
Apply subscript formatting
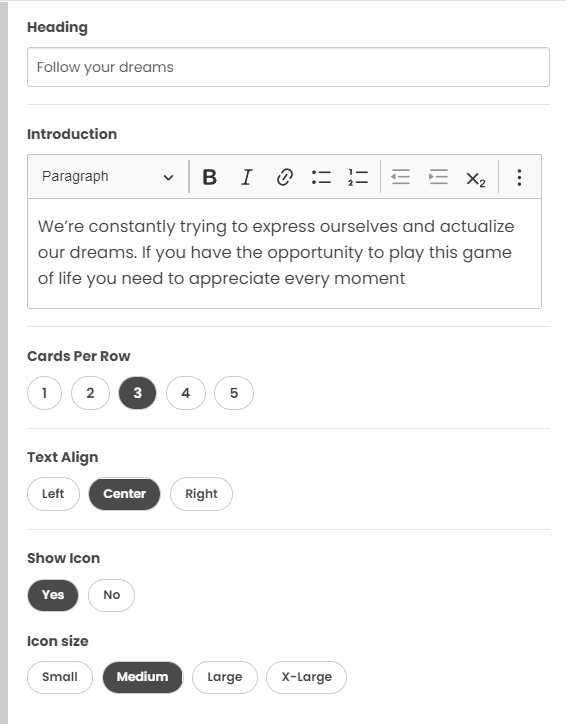pyautogui.click(x=476, y=178)
